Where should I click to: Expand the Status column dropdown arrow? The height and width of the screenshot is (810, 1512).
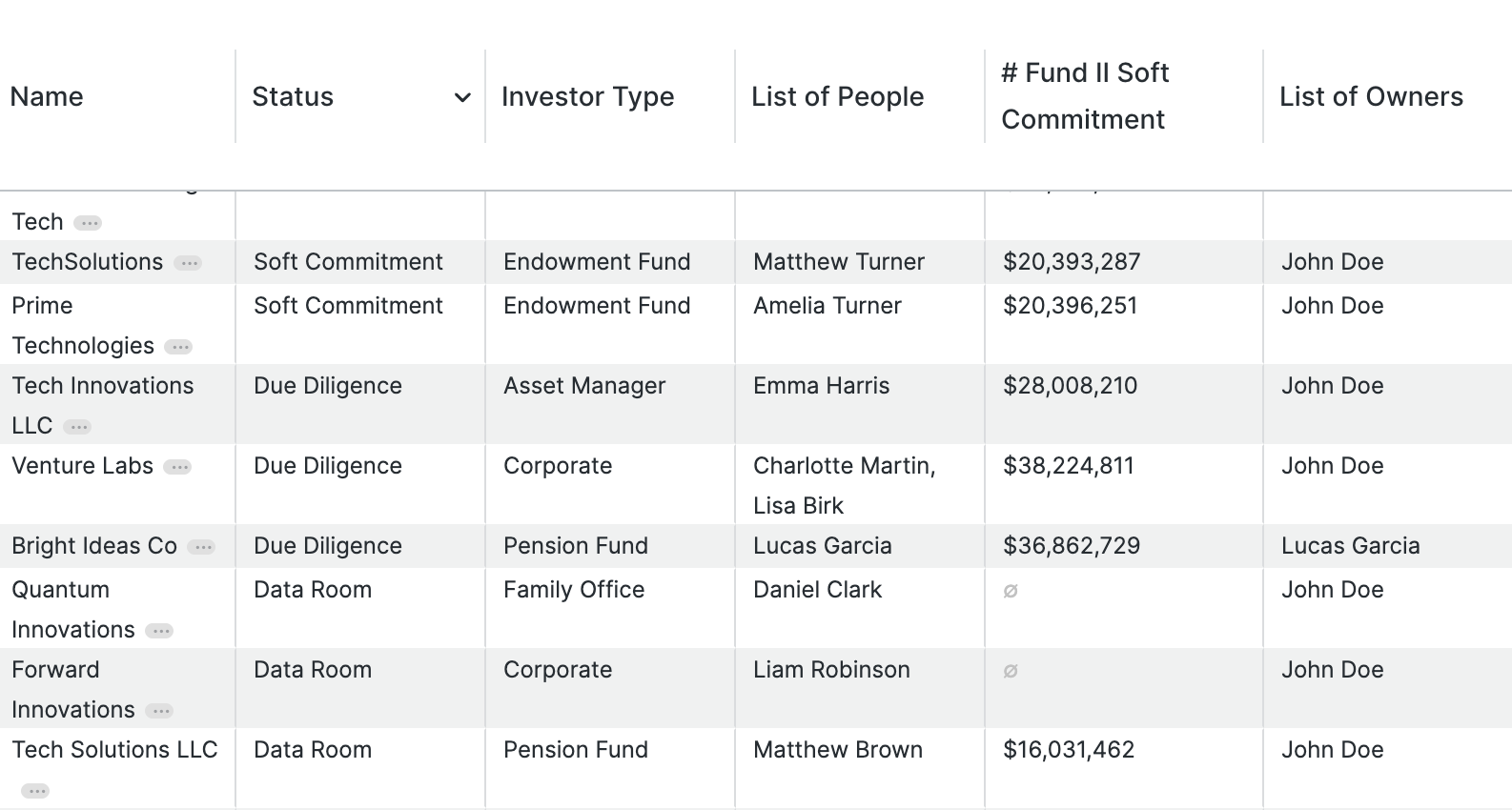click(462, 97)
